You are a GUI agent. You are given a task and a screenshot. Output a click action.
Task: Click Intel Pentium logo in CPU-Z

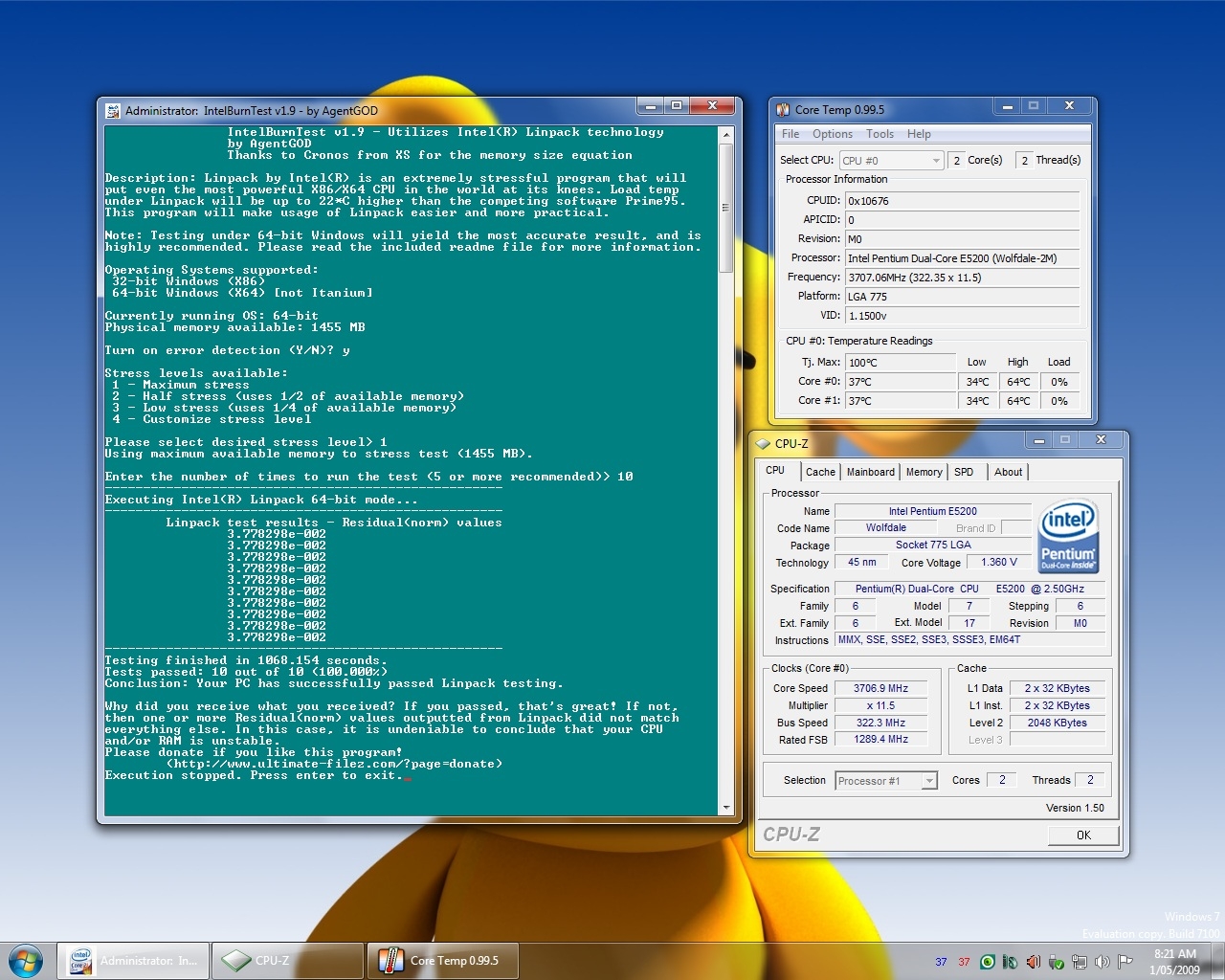coord(1068,535)
